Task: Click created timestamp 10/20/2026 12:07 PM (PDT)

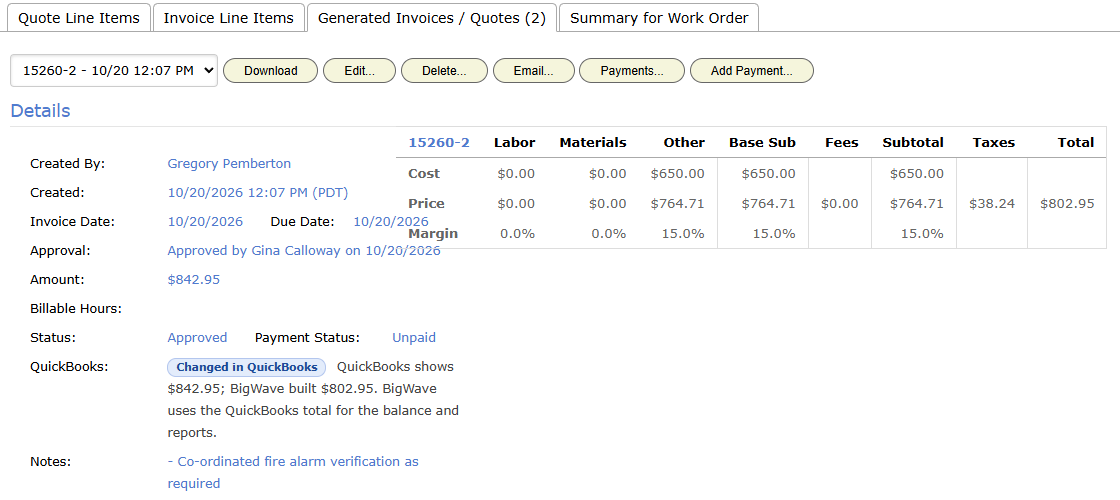Action: (x=258, y=193)
